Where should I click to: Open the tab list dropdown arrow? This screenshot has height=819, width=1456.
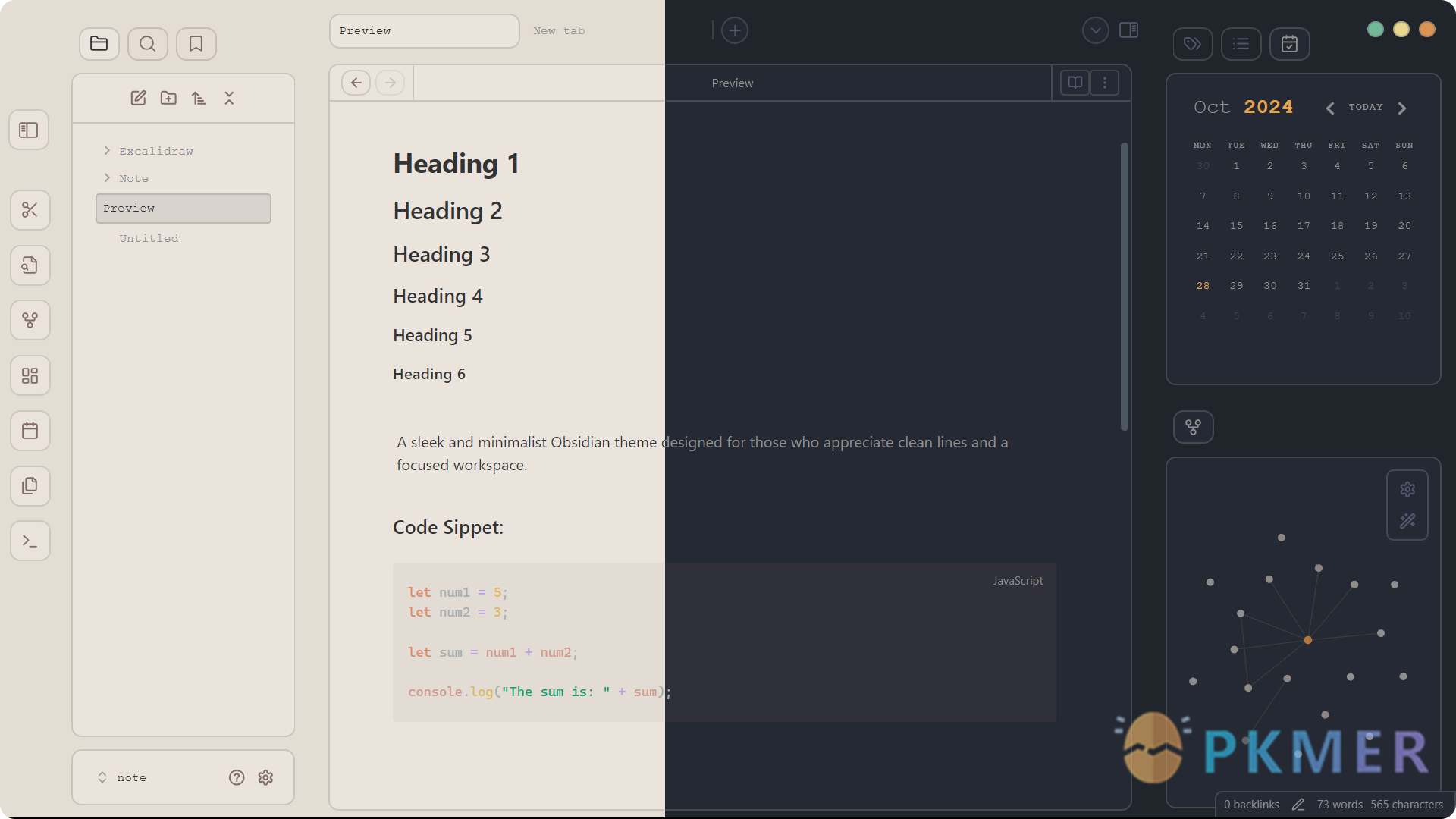point(1095,30)
